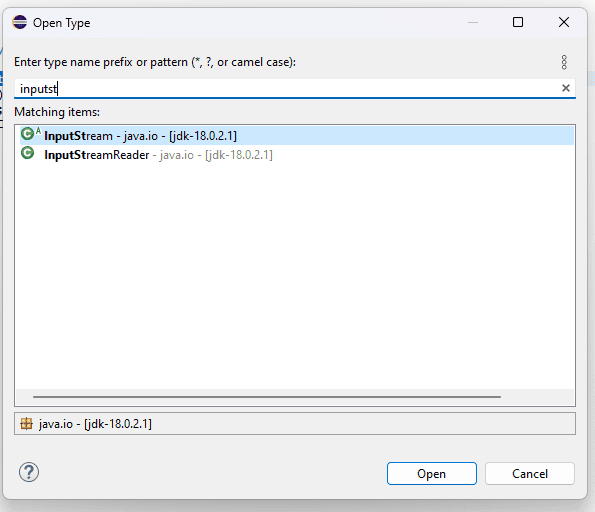Click the abstract 'A' decorator on InputStream

38,131
